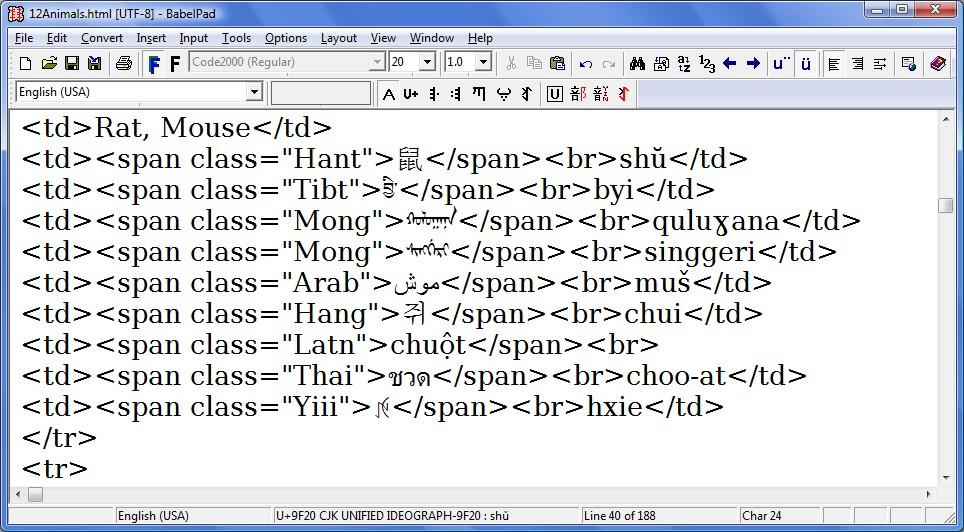Open the help book icon
964x532 pixels.
pos(938,63)
